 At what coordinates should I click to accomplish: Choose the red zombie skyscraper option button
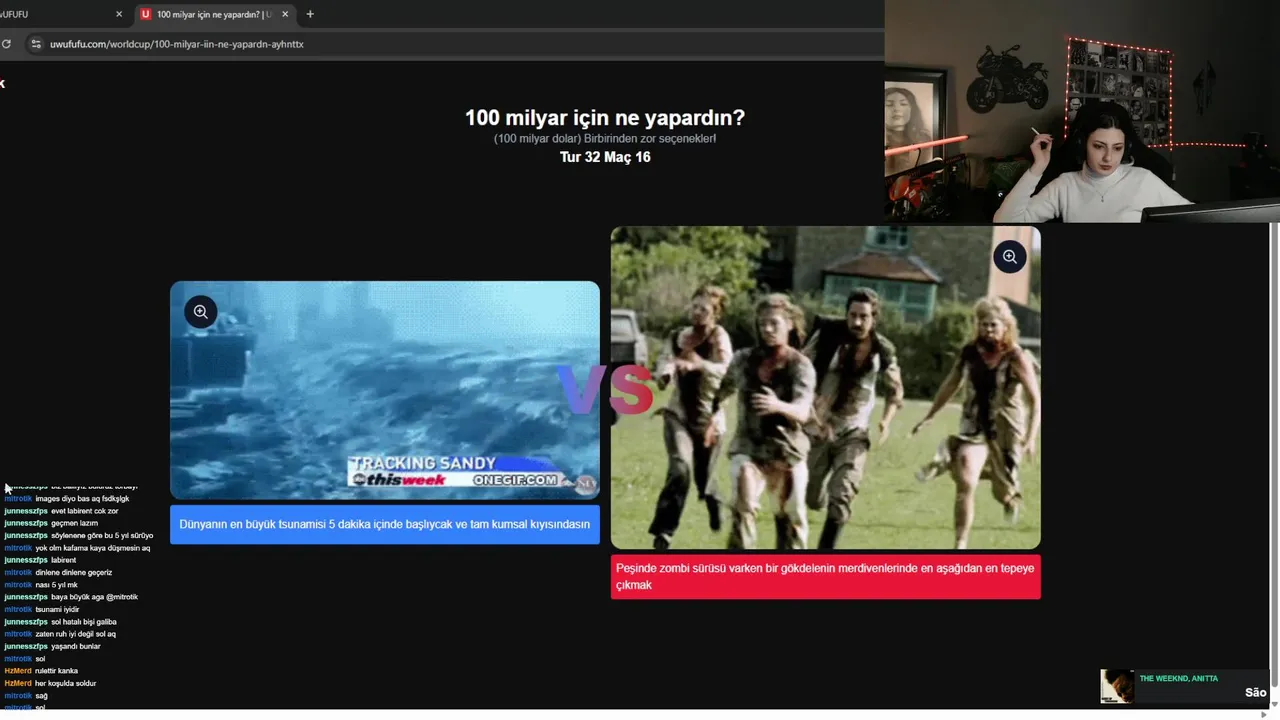[826, 577]
